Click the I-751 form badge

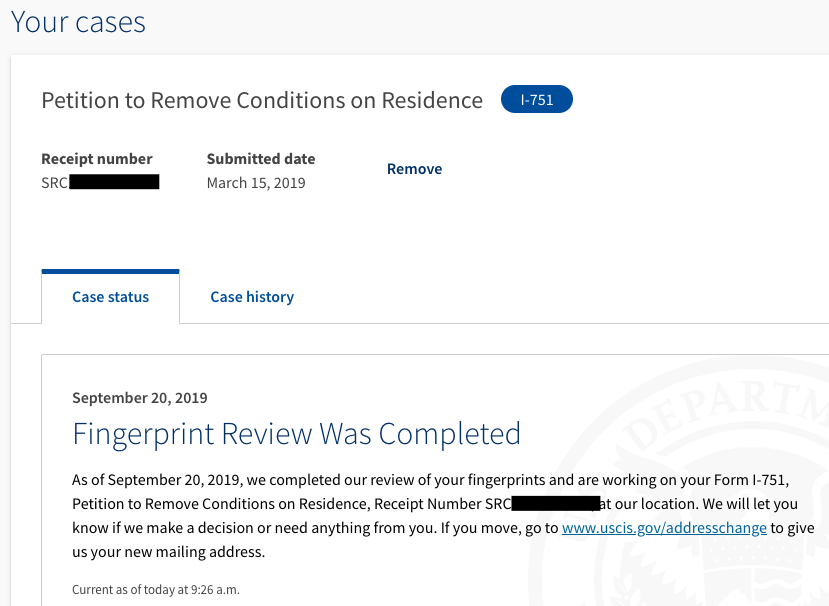[537, 99]
